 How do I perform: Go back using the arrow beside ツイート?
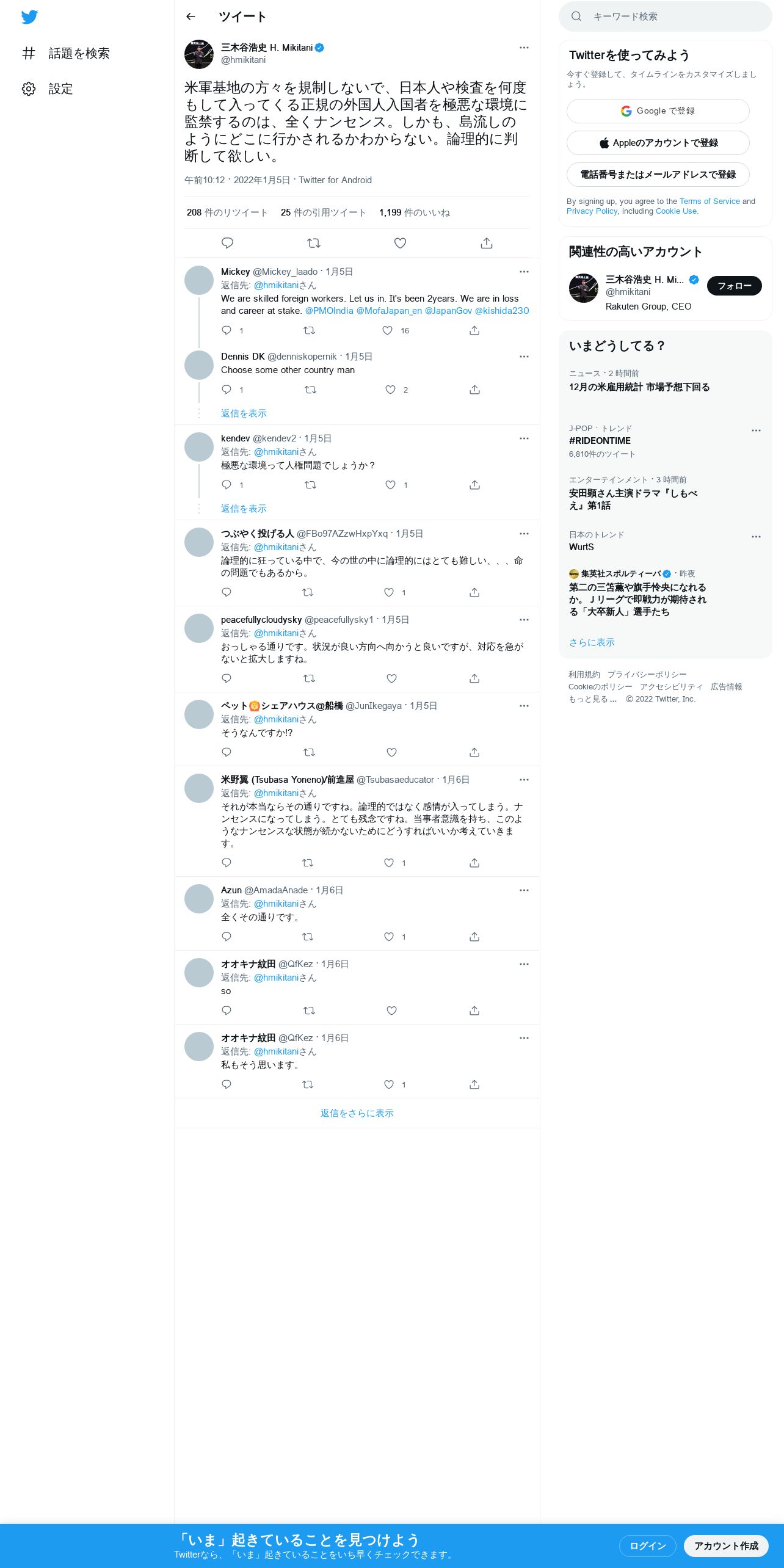pyautogui.click(x=191, y=16)
